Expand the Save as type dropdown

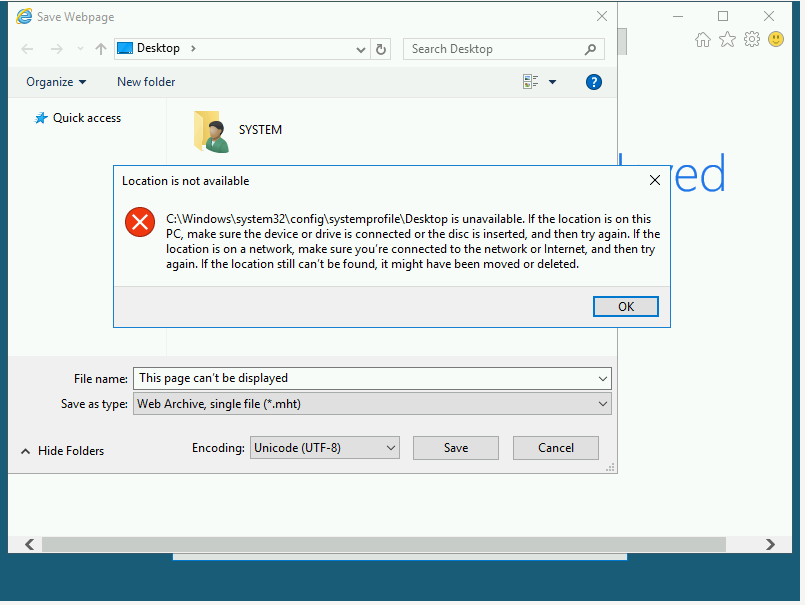point(602,404)
